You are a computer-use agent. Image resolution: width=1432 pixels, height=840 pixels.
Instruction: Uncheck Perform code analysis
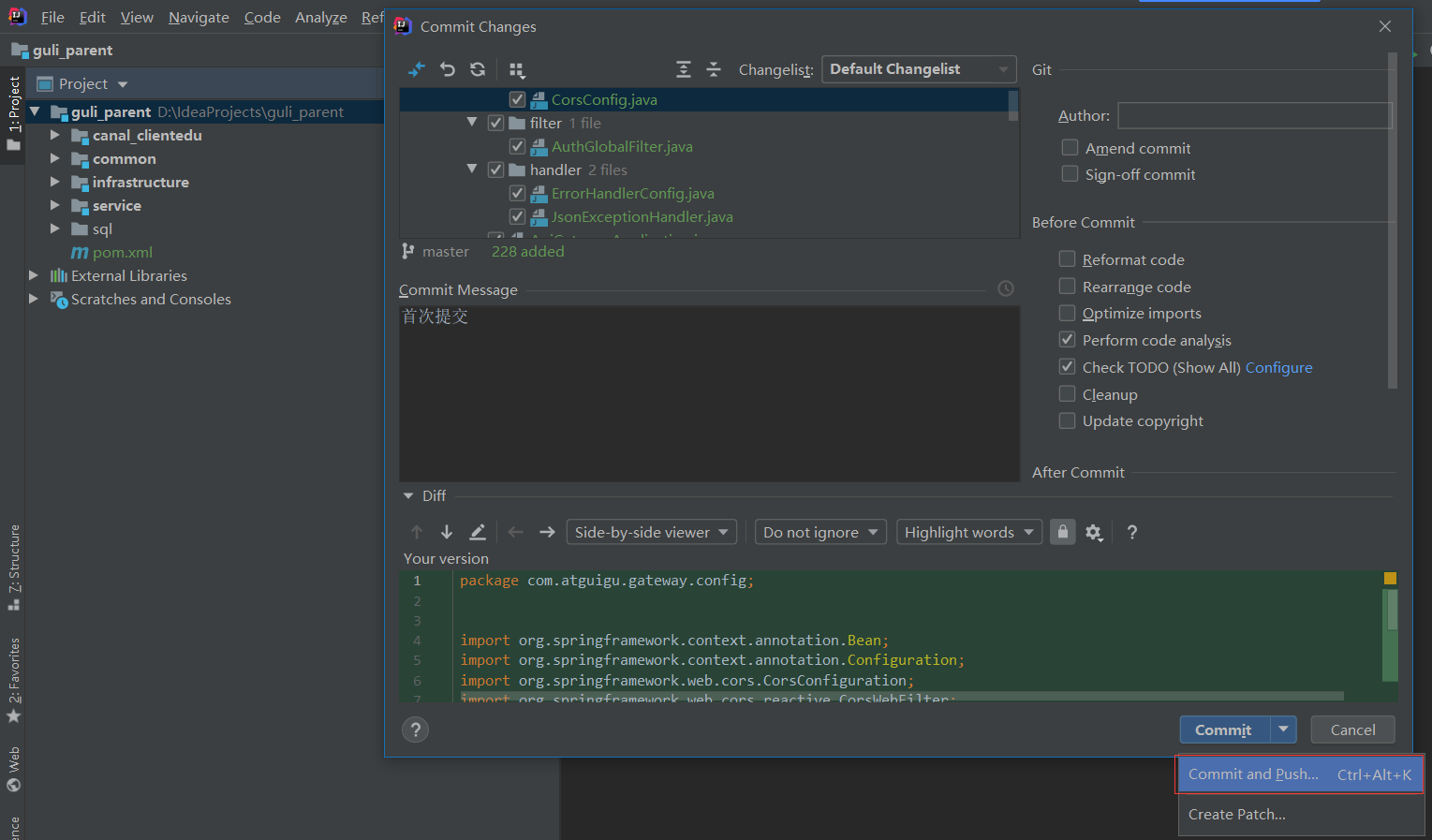tap(1067, 340)
